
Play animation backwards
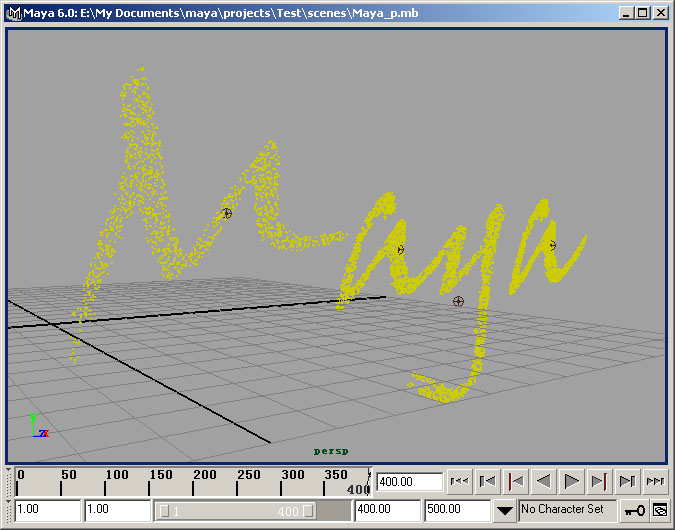[543, 481]
